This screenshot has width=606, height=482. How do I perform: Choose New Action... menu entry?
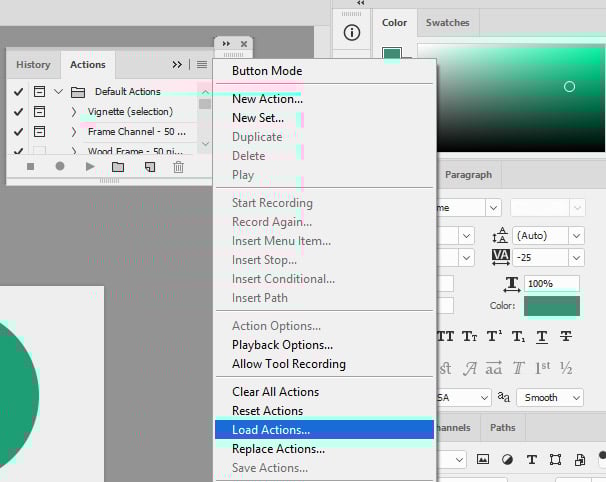267,99
